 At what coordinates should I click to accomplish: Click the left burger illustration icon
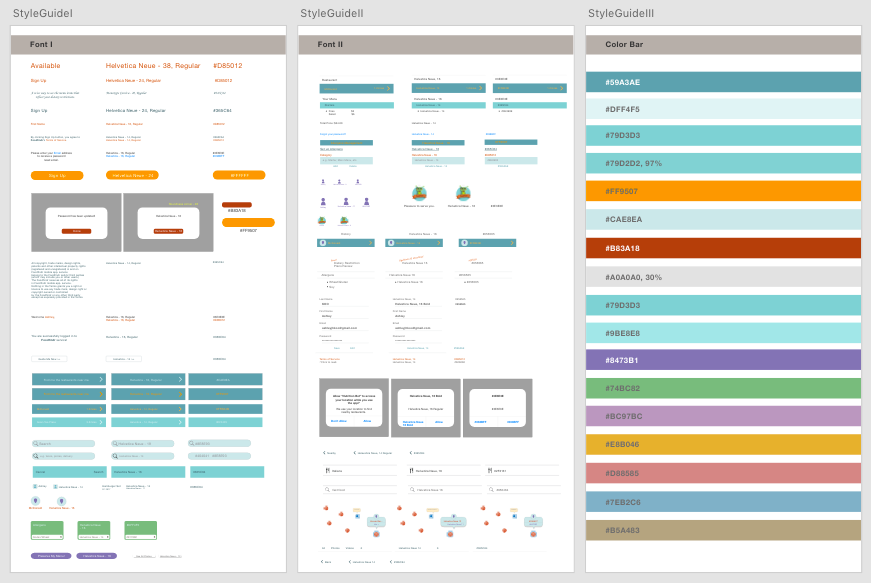point(420,194)
